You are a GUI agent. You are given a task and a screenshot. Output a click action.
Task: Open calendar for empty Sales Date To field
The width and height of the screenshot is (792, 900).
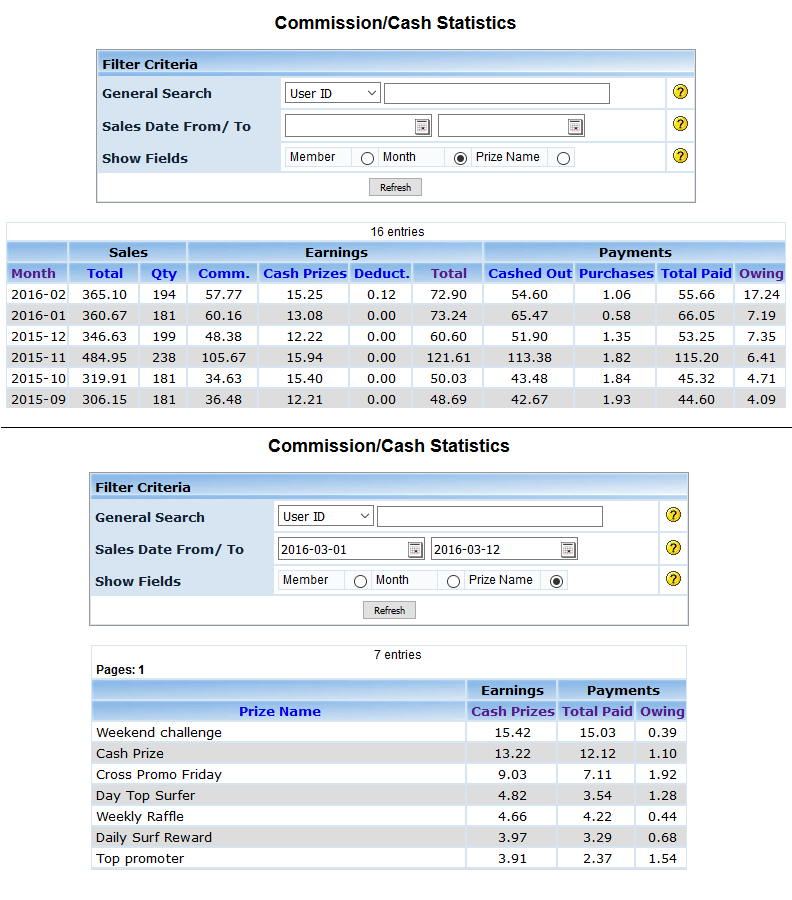(x=575, y=126)
